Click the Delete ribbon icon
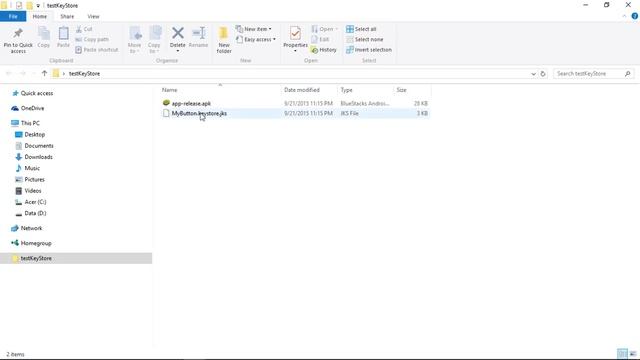The width and height of the screenshot is (640, 360). [x=178, y=33]
